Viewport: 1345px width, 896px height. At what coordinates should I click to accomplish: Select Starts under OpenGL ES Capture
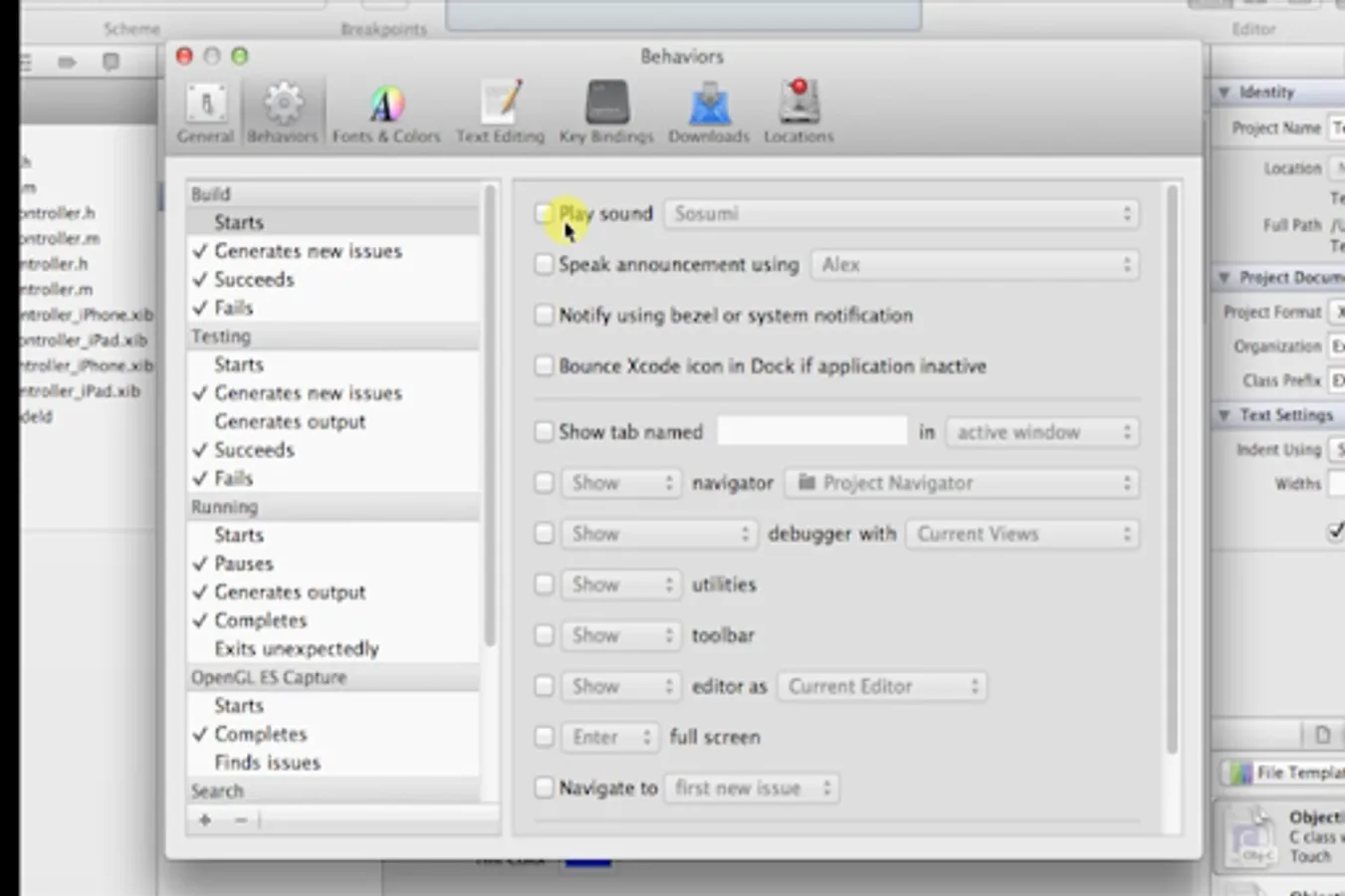click(x=334, y=705)
